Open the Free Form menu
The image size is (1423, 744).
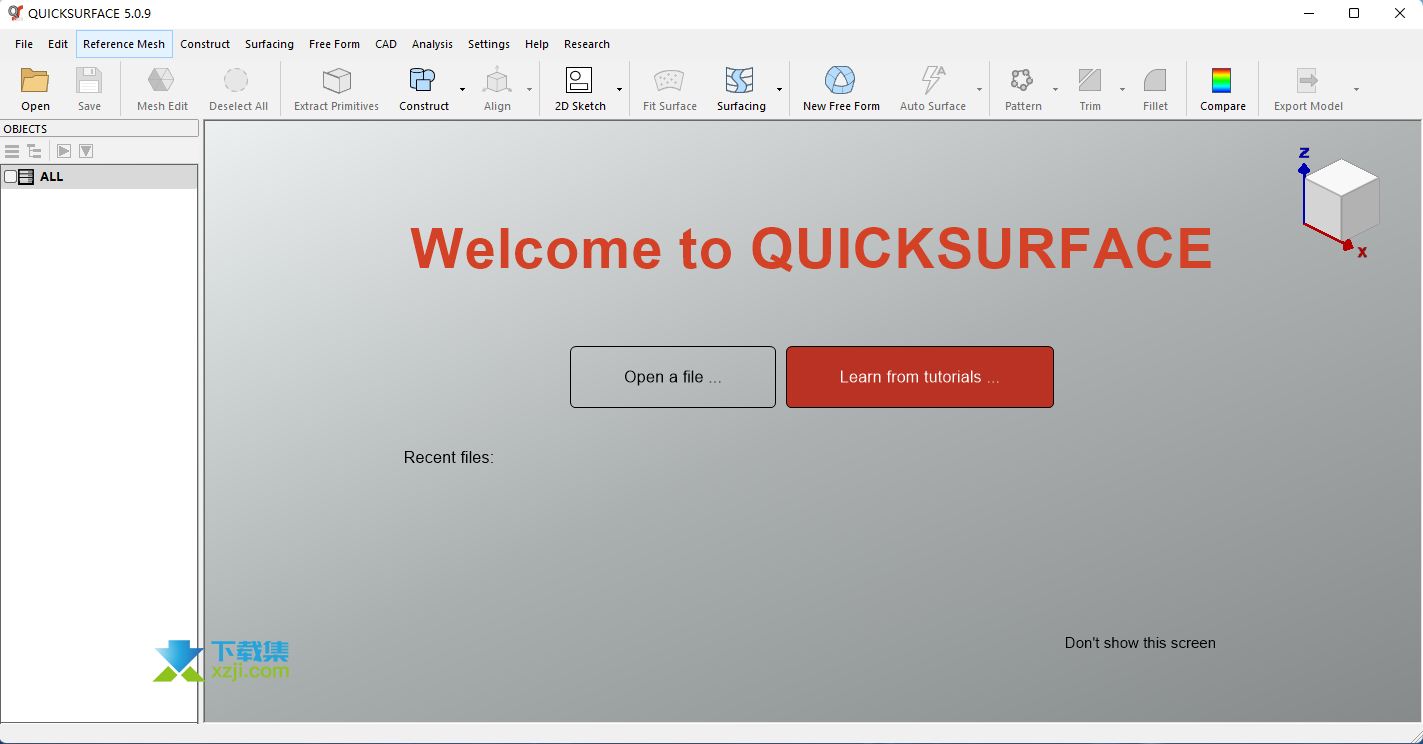[x=334, y=44]
